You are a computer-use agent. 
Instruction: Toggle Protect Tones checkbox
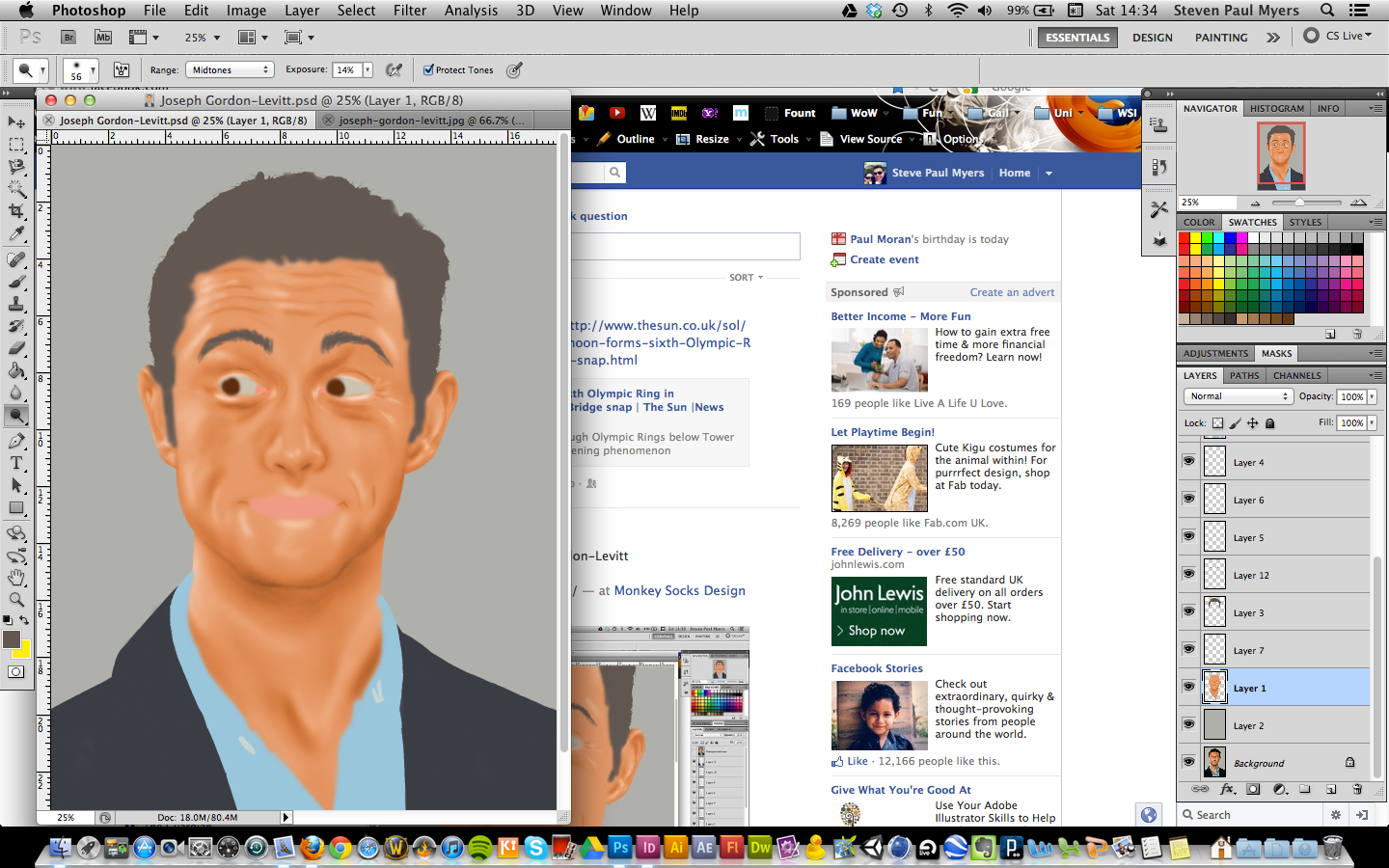tap(428, 69)
